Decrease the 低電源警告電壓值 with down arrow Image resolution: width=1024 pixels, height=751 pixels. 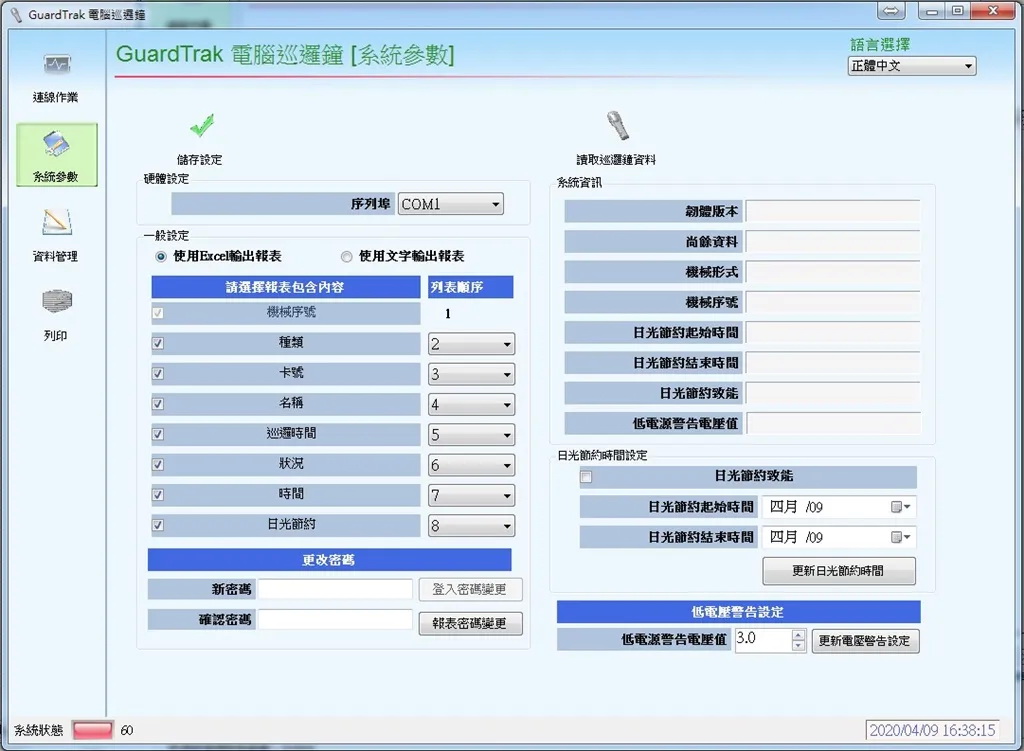799,646
